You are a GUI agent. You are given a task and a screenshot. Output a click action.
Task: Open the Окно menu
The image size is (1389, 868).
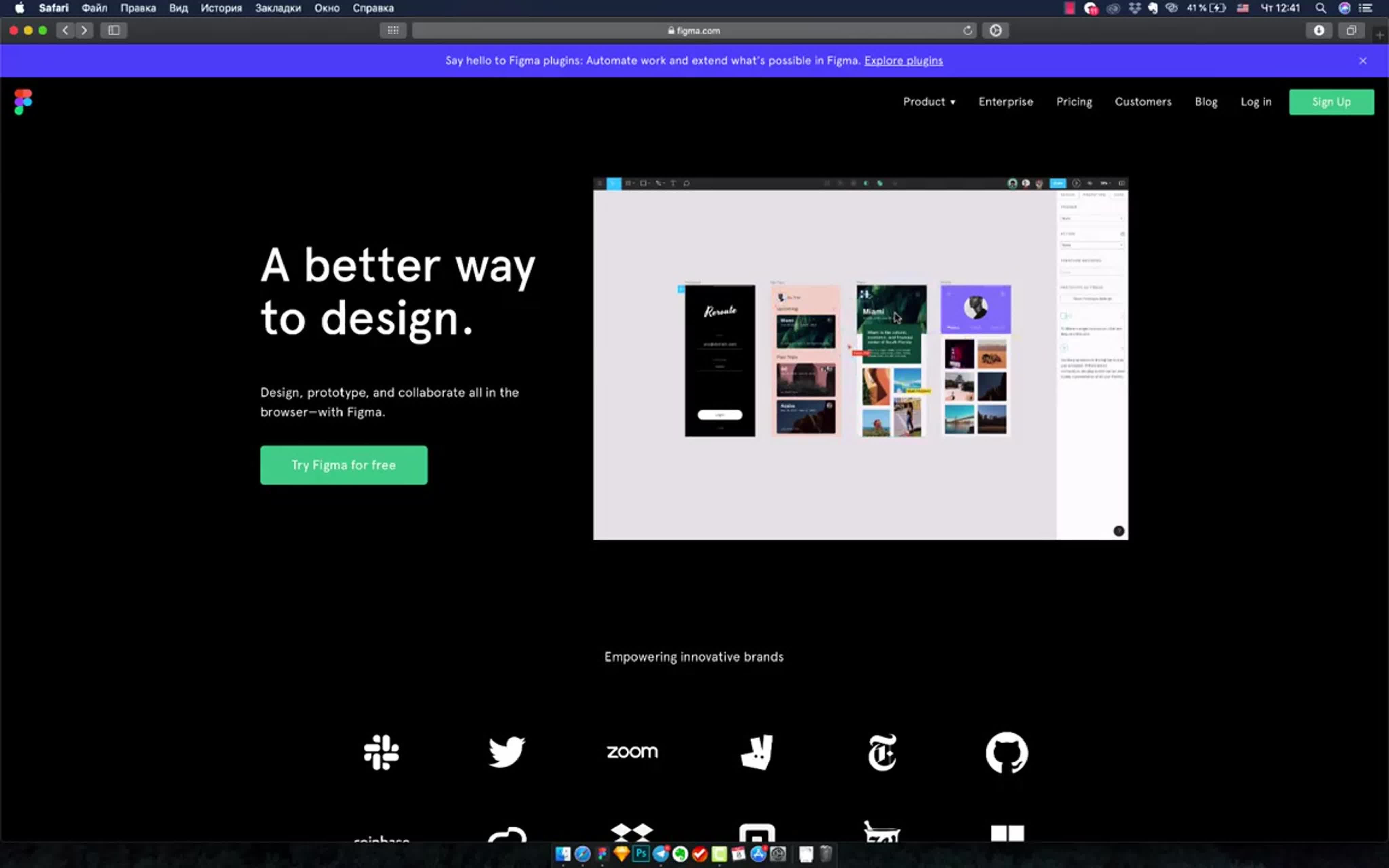click(x=327, y=8)
